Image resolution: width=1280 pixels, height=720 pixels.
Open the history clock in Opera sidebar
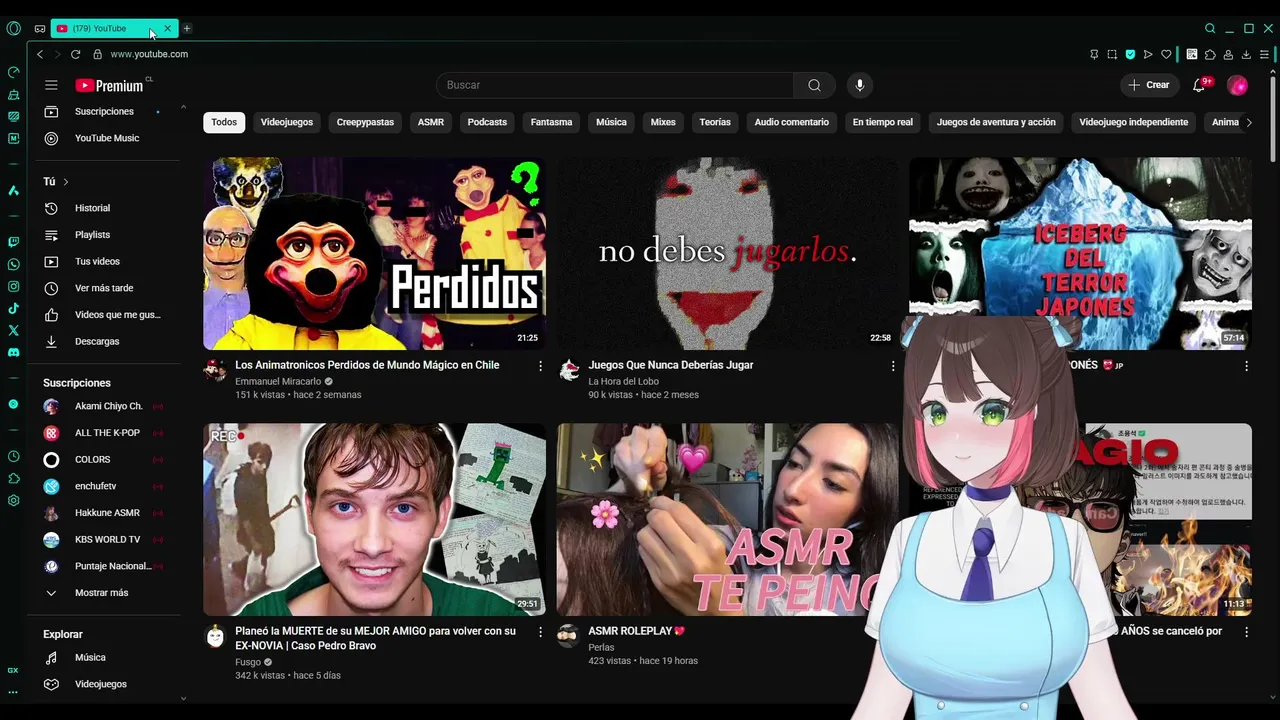click(x=13, y=456)
